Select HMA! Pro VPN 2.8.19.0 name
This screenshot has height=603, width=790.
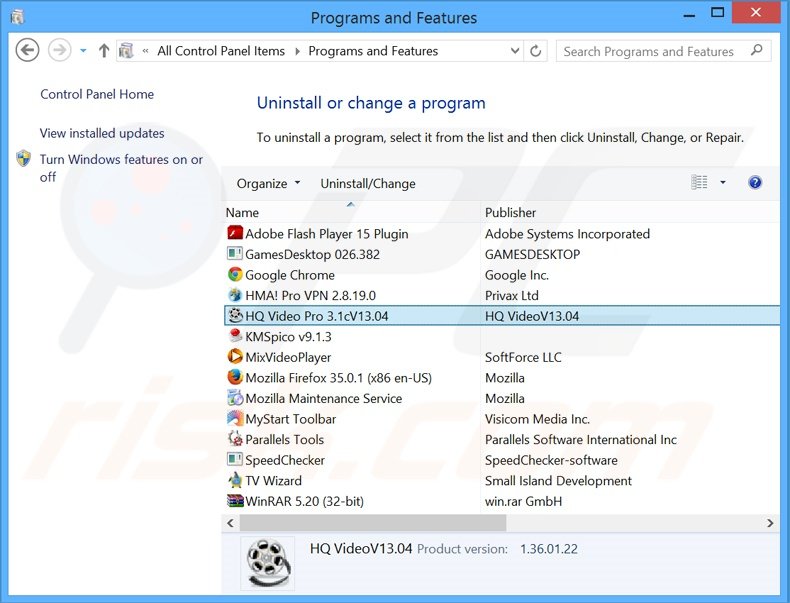310,295
